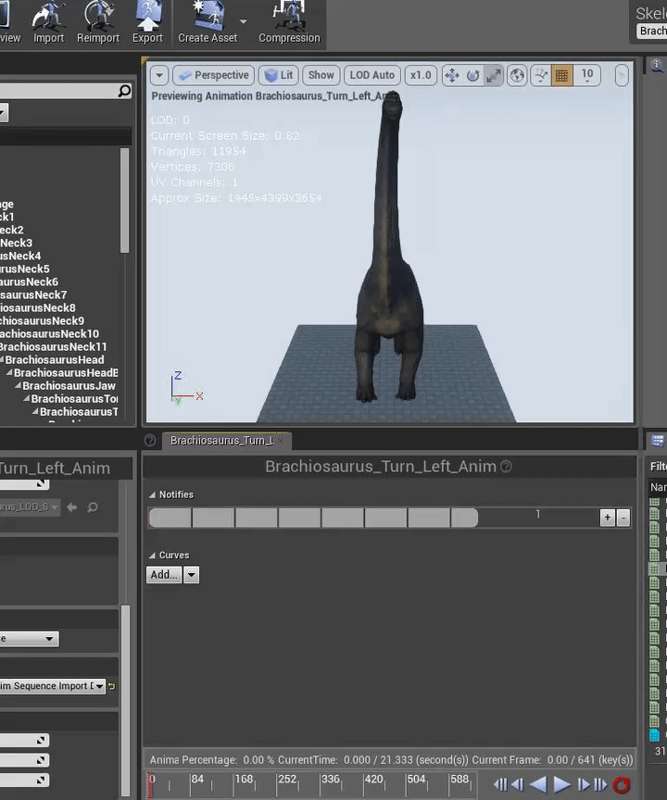Collapse the Curves section
This screenshot has height=800, width=667.
click(x=152, y=555)
